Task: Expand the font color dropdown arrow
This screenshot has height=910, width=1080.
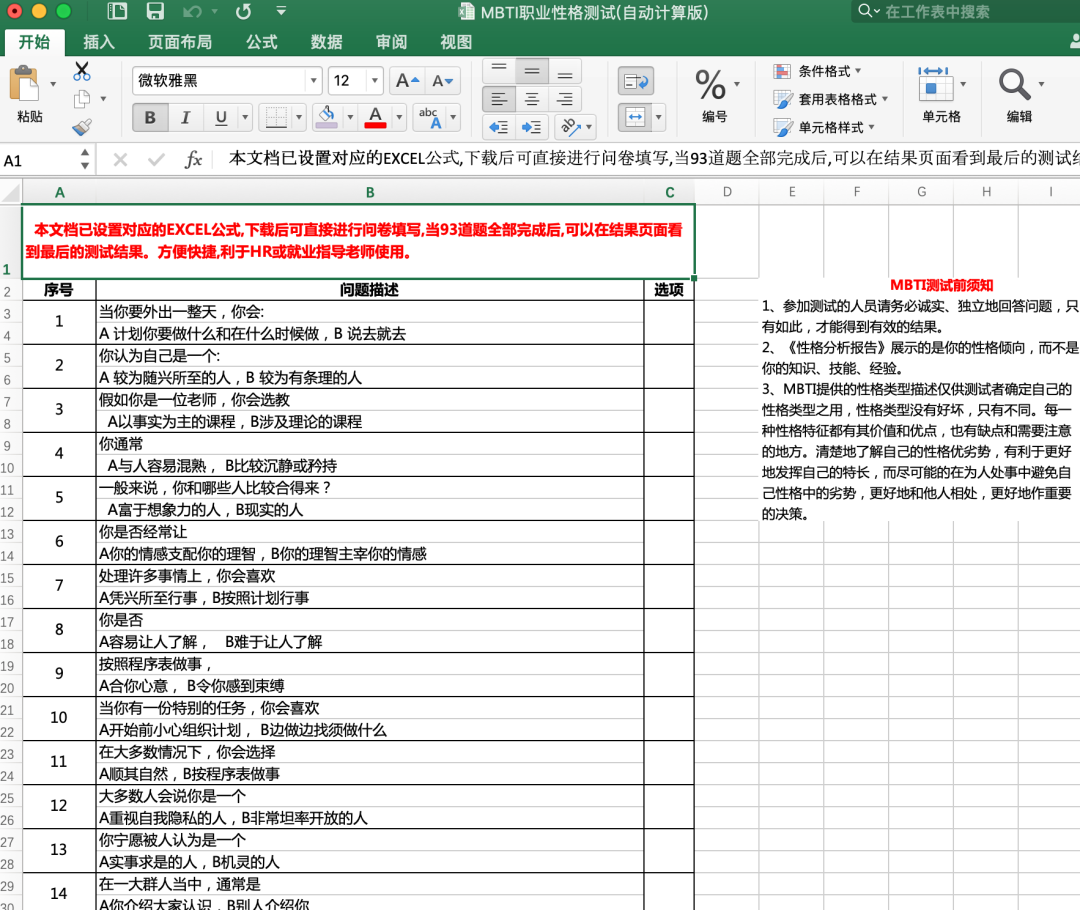Action: pos(399,117)
